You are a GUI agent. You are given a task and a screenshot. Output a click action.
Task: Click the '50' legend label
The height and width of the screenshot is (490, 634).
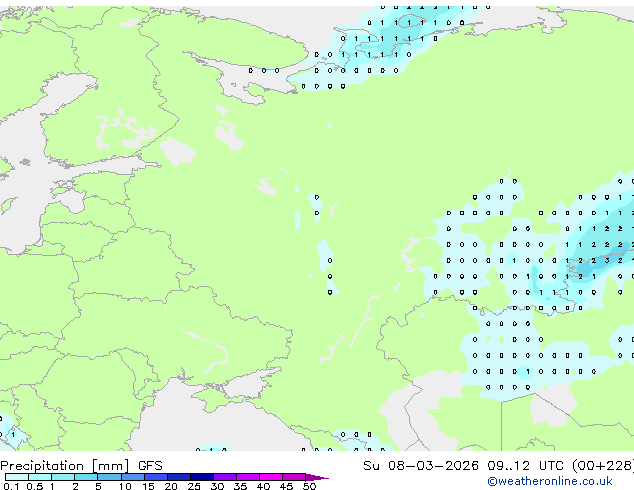(x=309, y=486)
